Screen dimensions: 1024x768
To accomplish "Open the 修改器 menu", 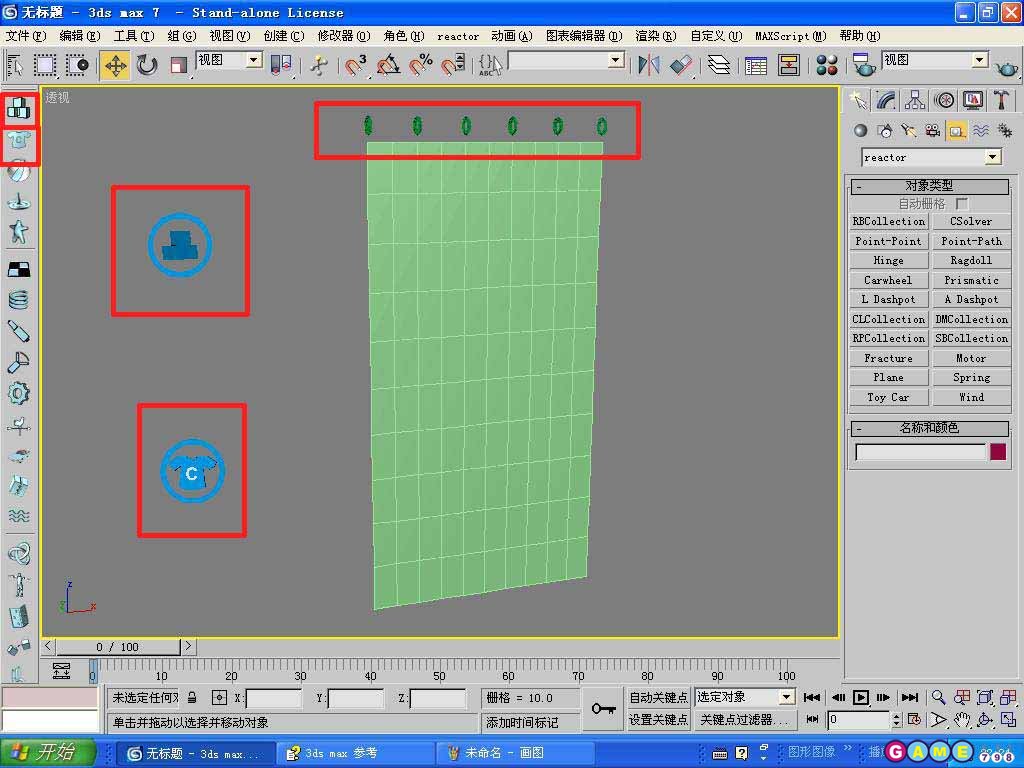I will [x=344, y=36].
